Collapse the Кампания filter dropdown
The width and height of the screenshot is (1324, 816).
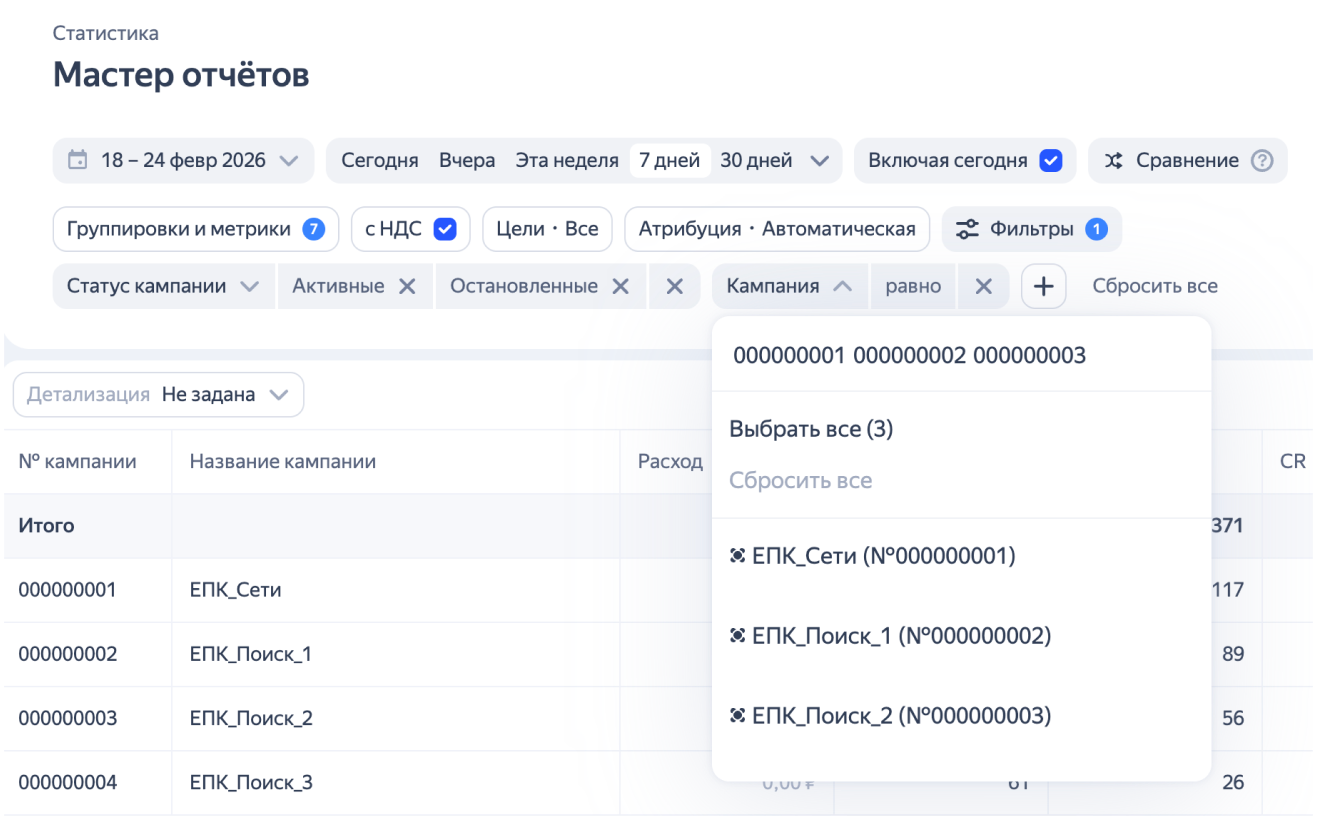790,286
